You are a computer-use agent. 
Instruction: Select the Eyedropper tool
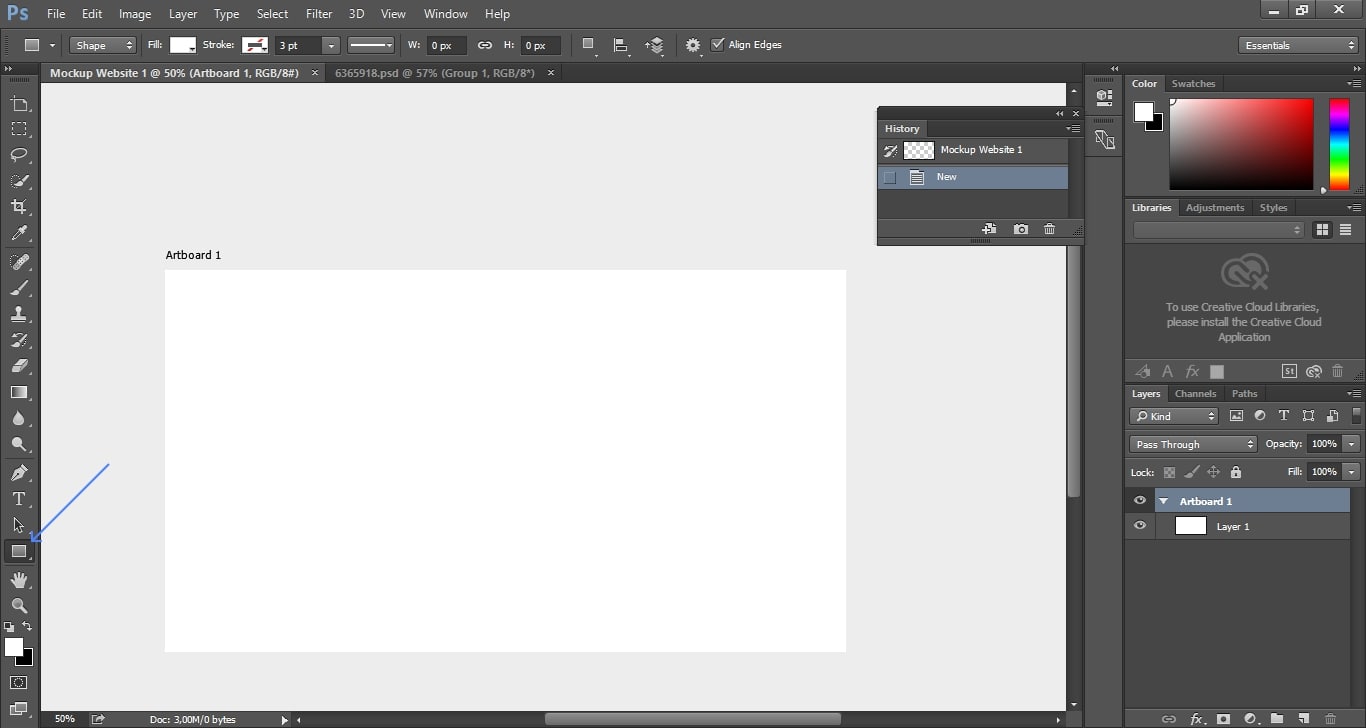click(x=19, y=234)
